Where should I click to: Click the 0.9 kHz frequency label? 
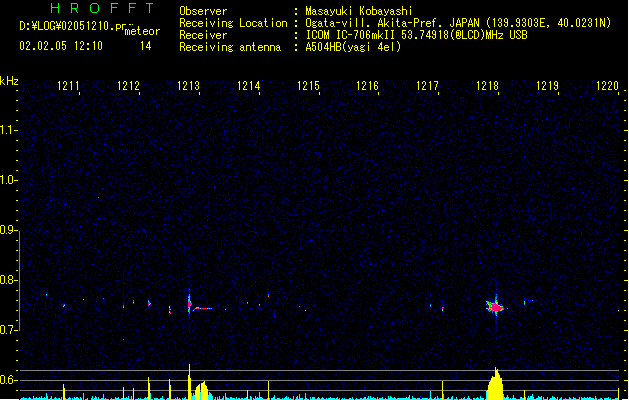[x=8, y=230]
